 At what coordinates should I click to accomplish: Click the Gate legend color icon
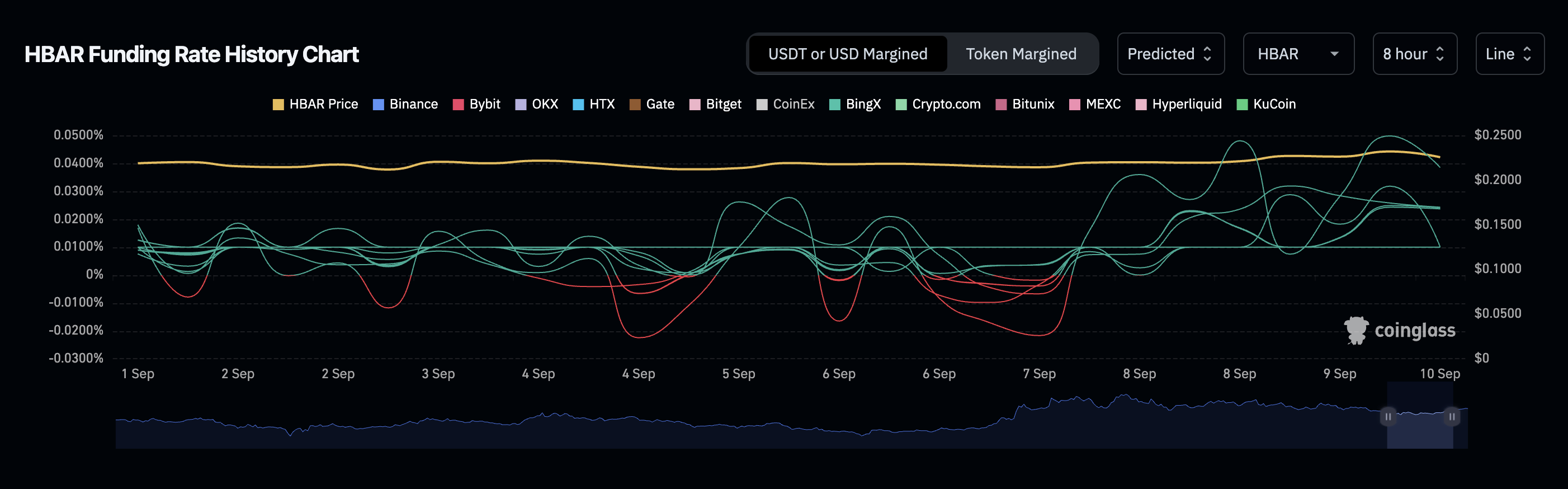point(635,105)
